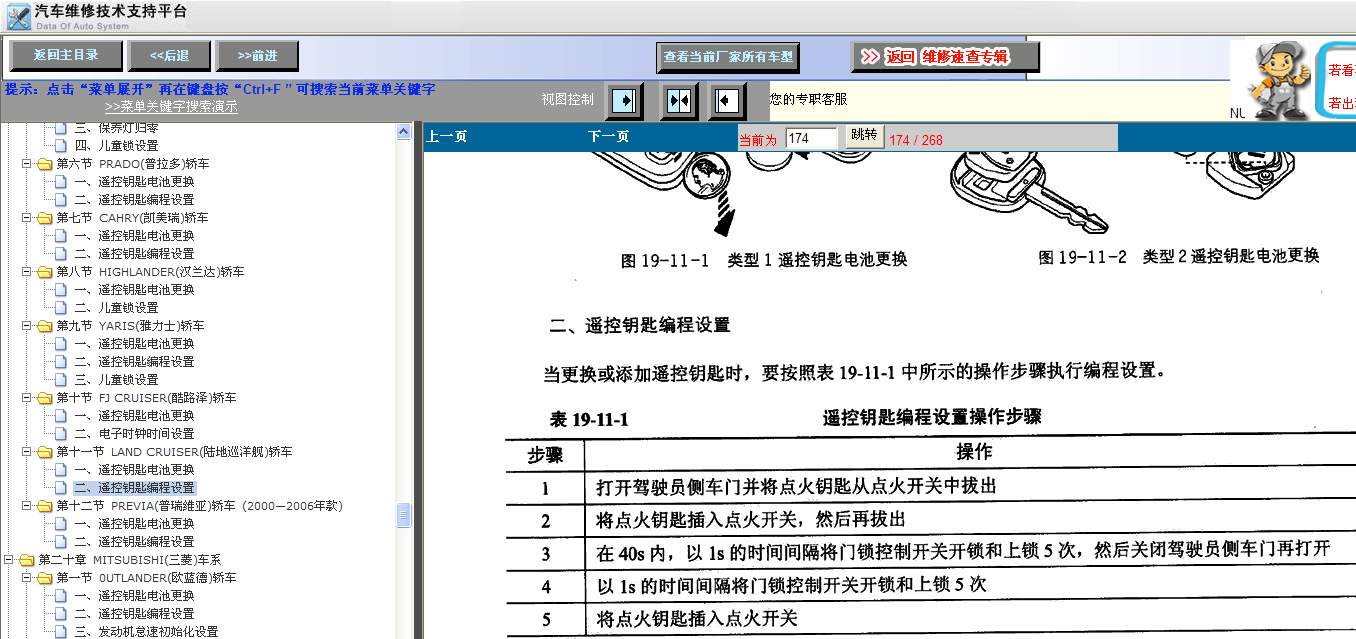Image resolution: width=1356 pixels, height=639 pixels.
Task: Collapse the 第六节 PRADO(普拉多)轿车 node
Action: [x=27, y=164]
